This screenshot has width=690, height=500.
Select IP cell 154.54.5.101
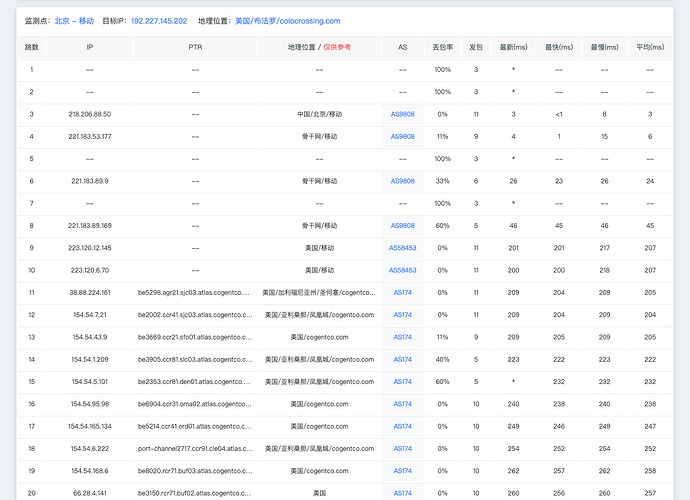pyautogui.click(x=90, y=382)
